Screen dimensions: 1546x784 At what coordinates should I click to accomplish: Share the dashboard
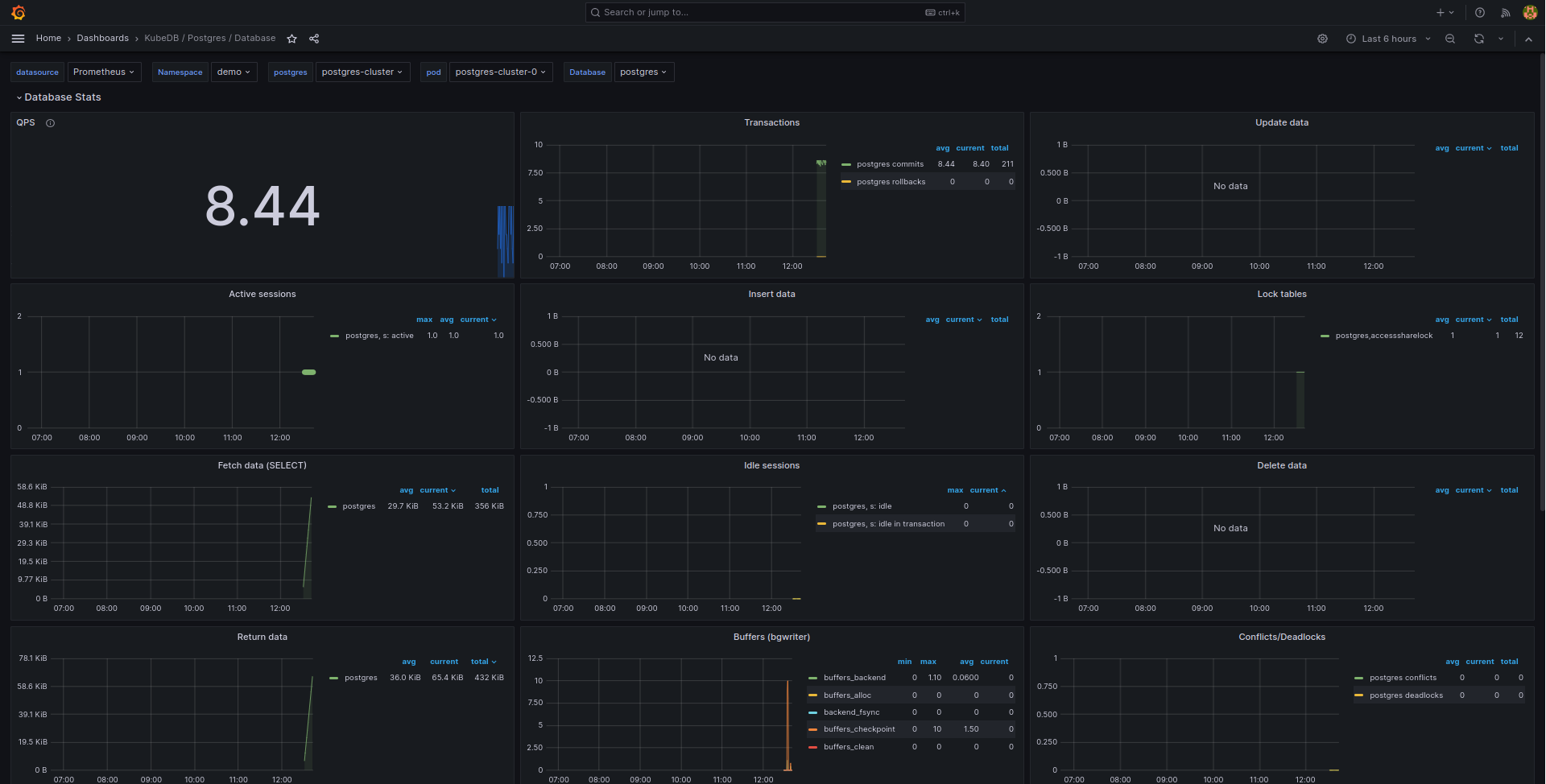pos(313,38)
